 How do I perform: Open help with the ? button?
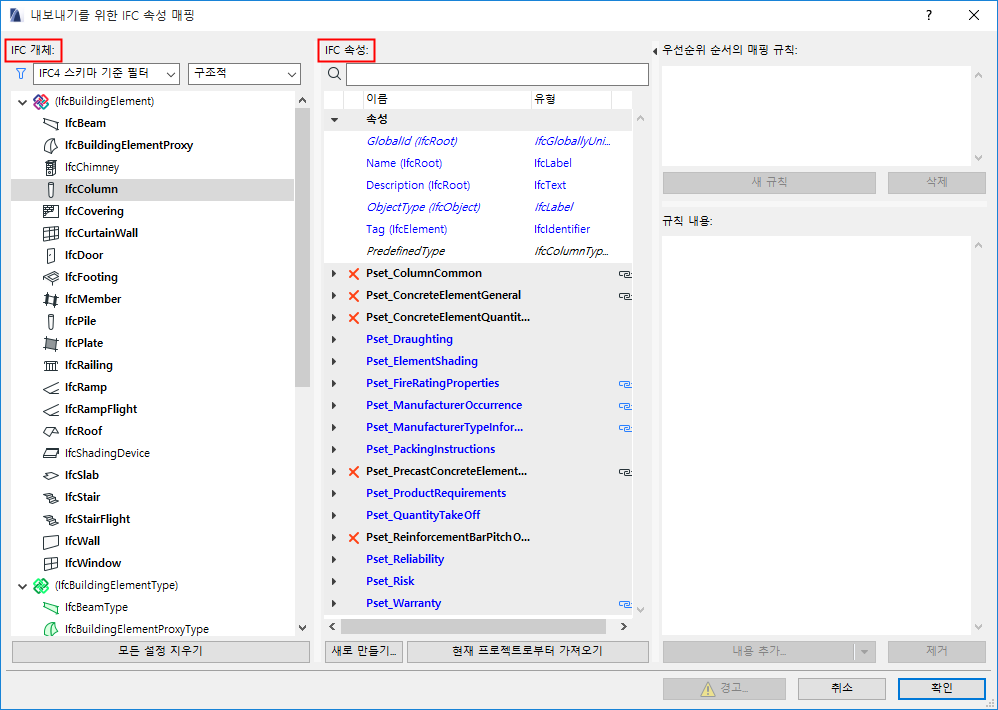click(x=929, y=15)
